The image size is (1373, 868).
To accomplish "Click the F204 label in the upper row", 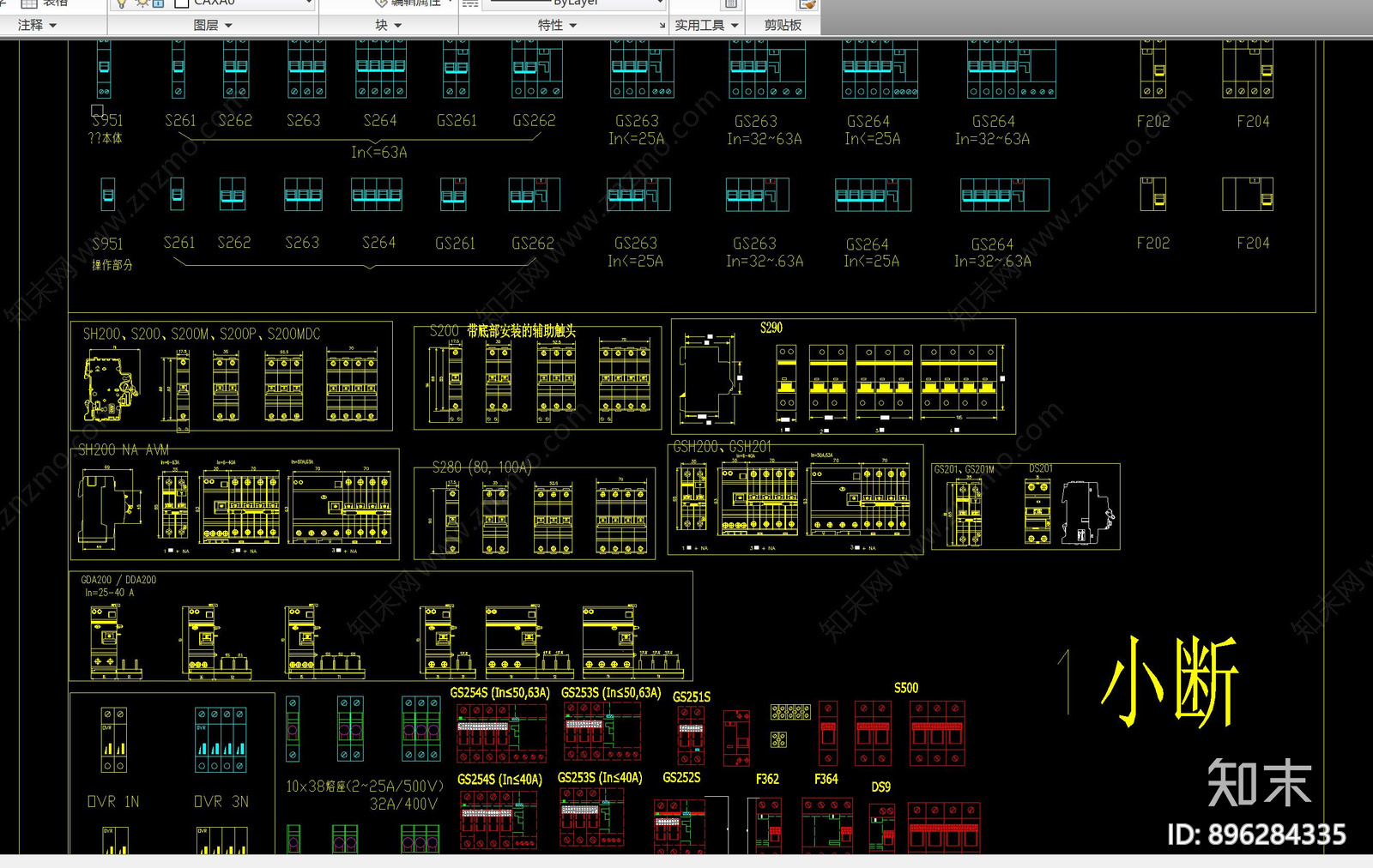I will [1253, 121].
